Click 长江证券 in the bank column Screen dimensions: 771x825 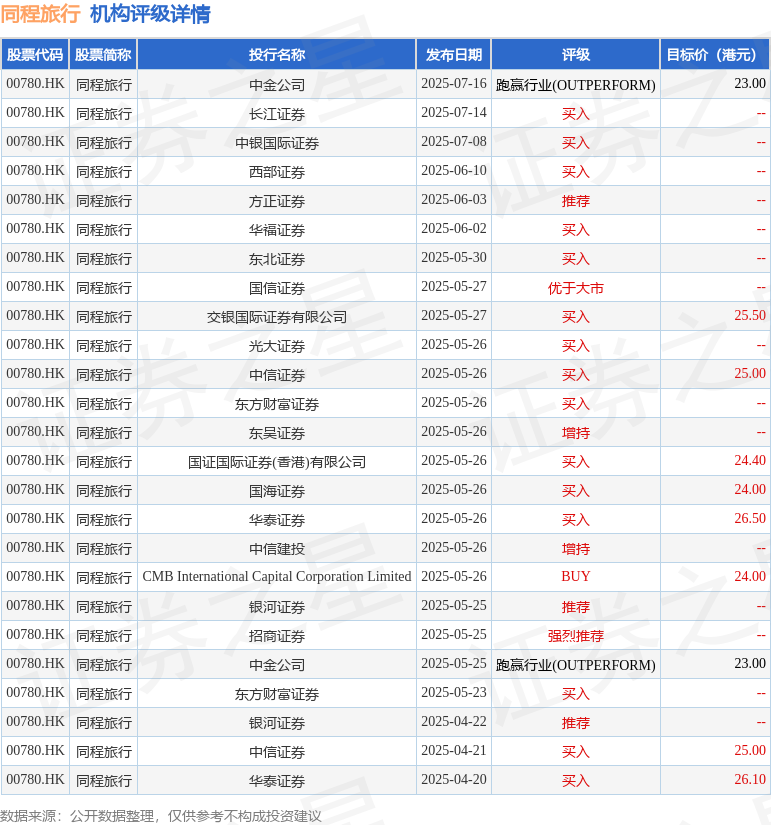point(277,114)
